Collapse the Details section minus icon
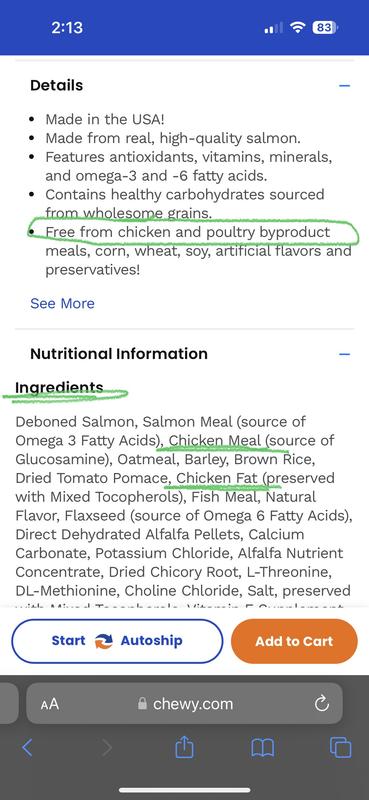This screenshot has width=369, height=800. [x=345, y=85]
